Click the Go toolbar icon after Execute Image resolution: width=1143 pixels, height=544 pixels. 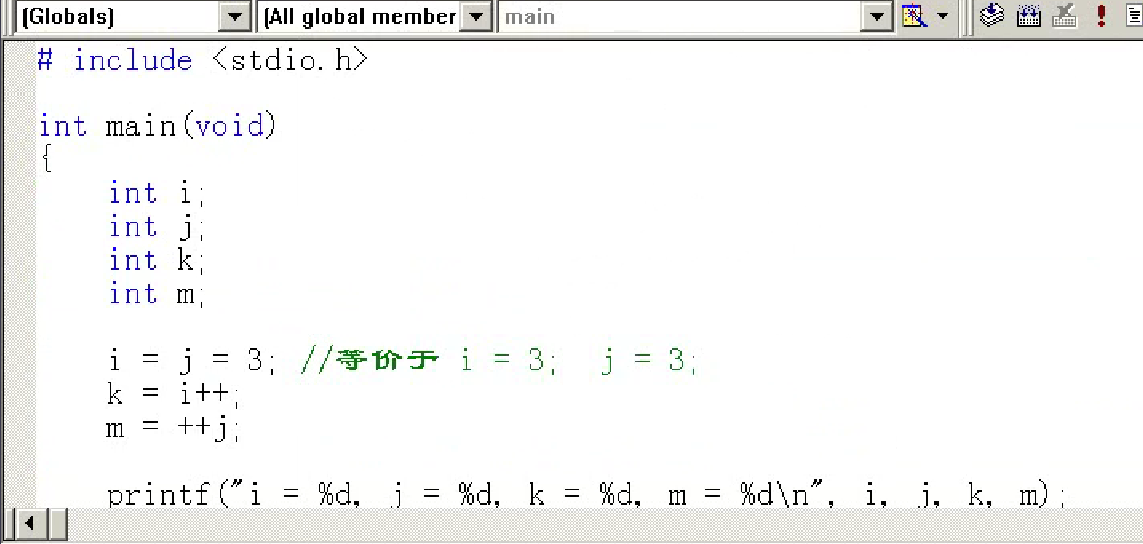(x=1134, y=16)
